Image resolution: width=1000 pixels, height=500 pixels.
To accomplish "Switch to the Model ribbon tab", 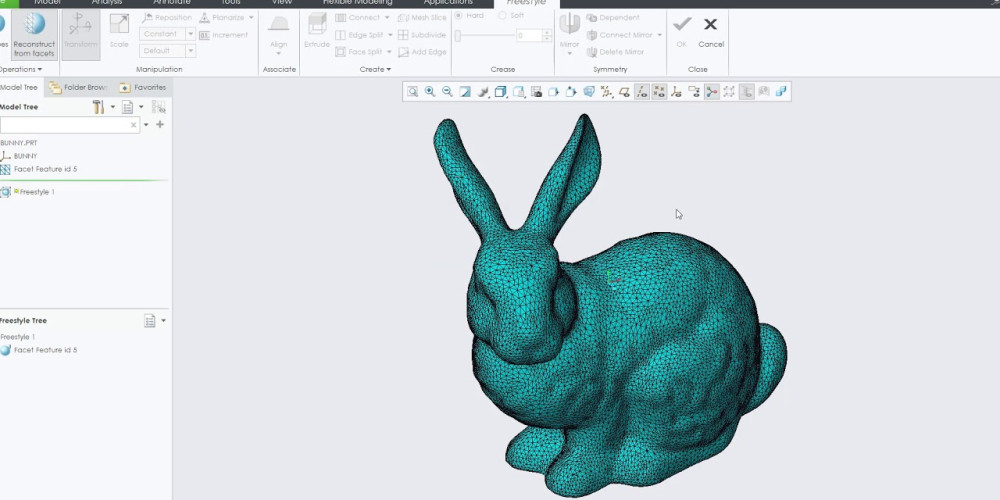I will pyautogui.click(x=47, y=3).
